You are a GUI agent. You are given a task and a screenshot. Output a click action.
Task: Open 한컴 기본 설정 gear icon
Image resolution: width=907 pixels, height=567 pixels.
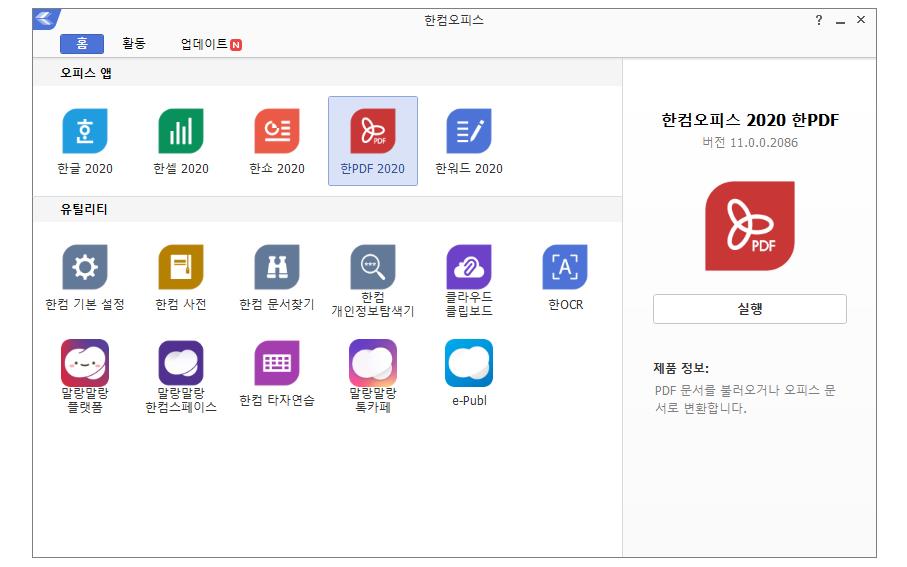click(84, 267)
